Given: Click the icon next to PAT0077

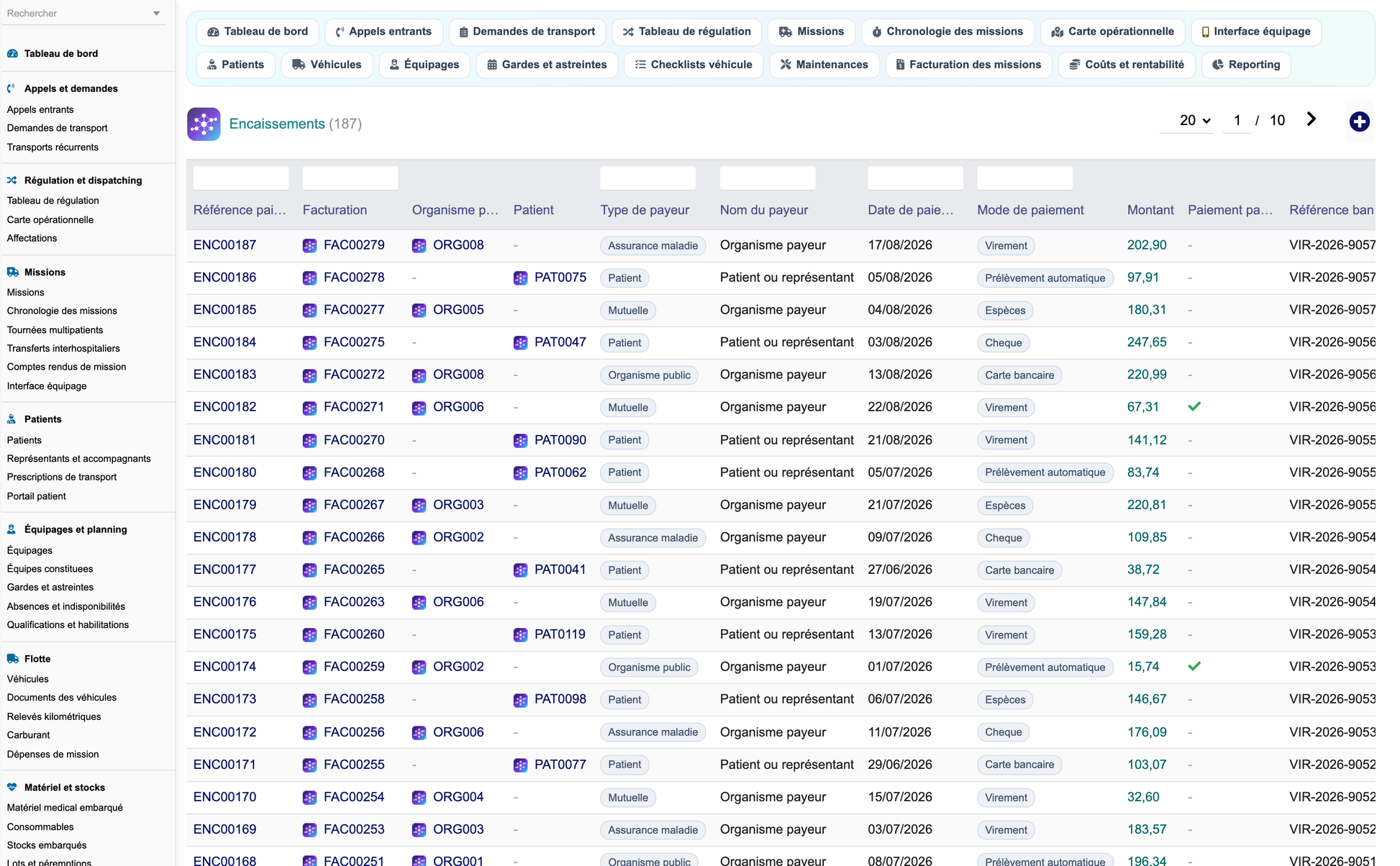Looking at the screenshot, I should click(520, 765).
